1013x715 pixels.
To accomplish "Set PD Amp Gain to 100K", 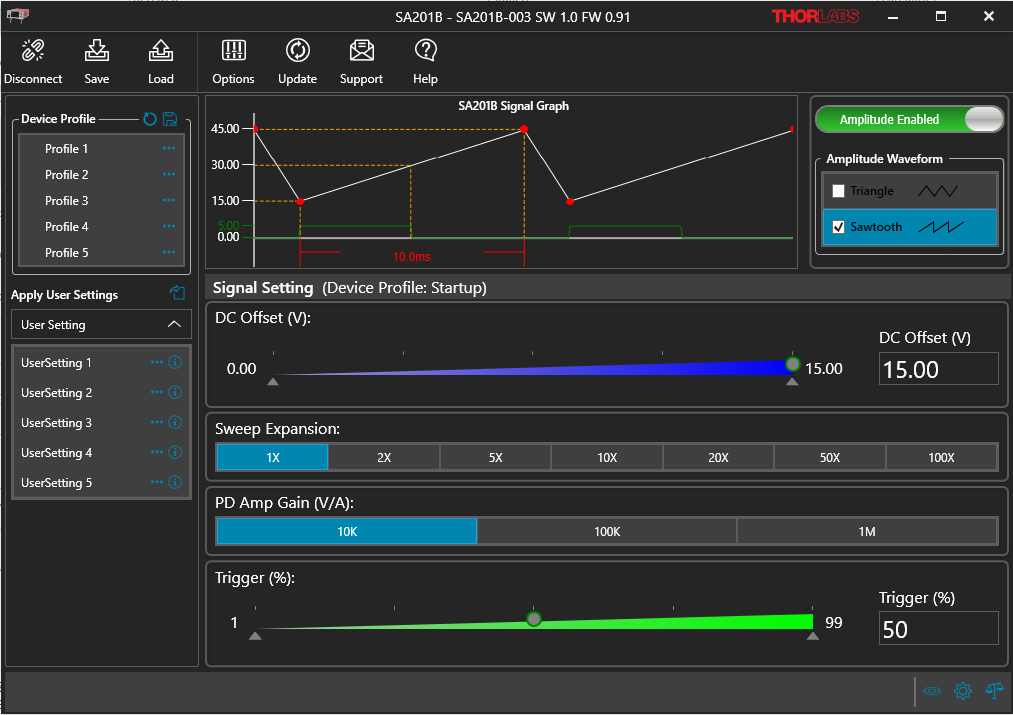I will point(607,530).
